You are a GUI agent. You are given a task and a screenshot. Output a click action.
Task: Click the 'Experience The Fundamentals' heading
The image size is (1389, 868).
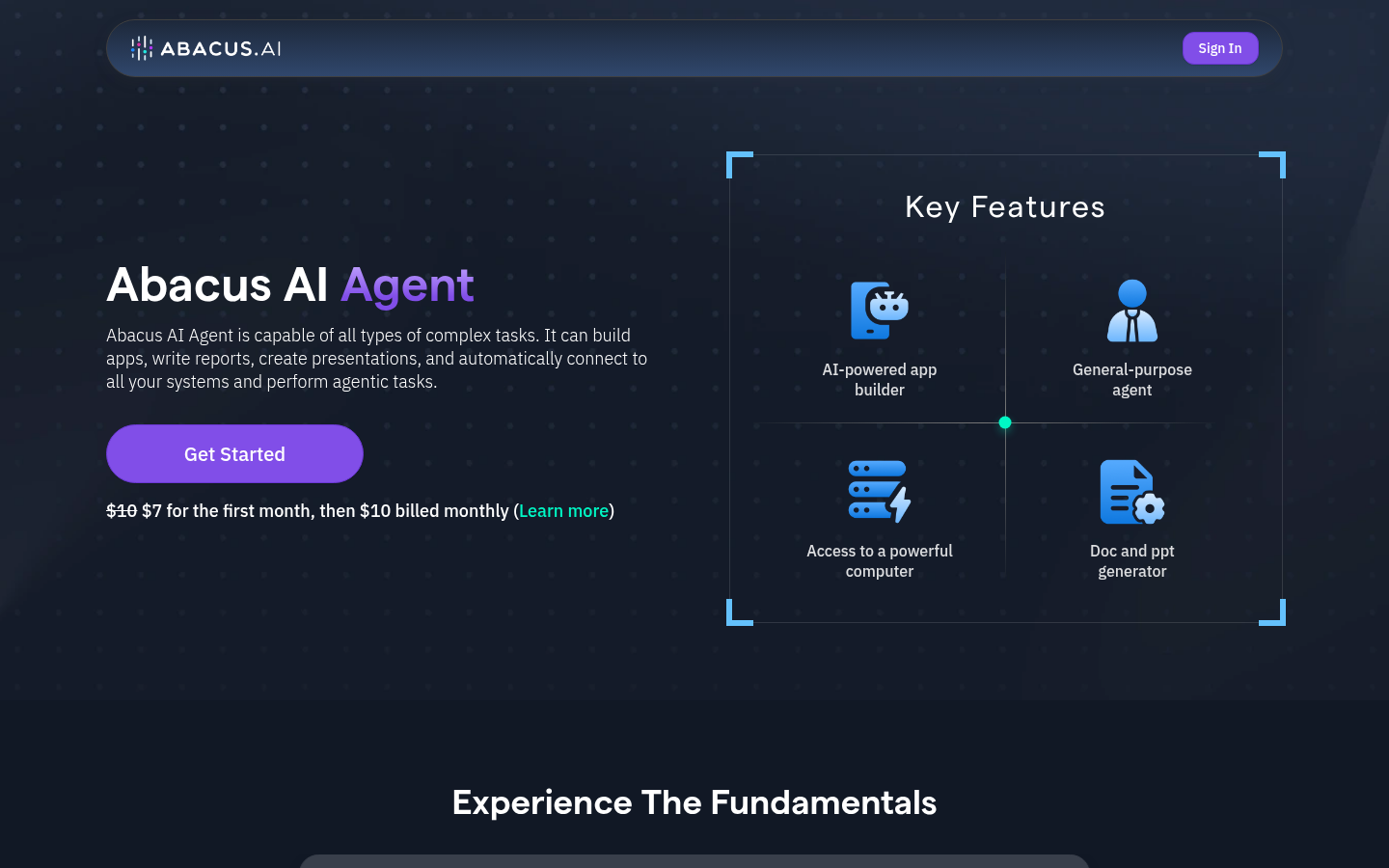click(694, 802)
